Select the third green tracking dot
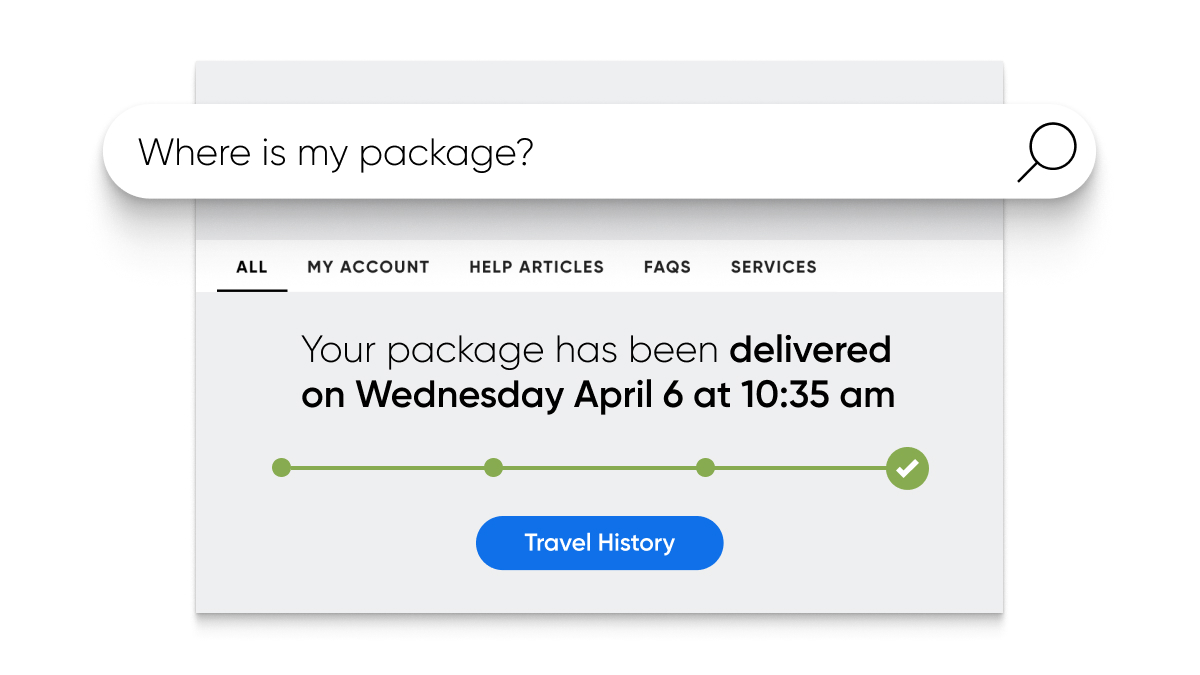 [x=705, y=467]
